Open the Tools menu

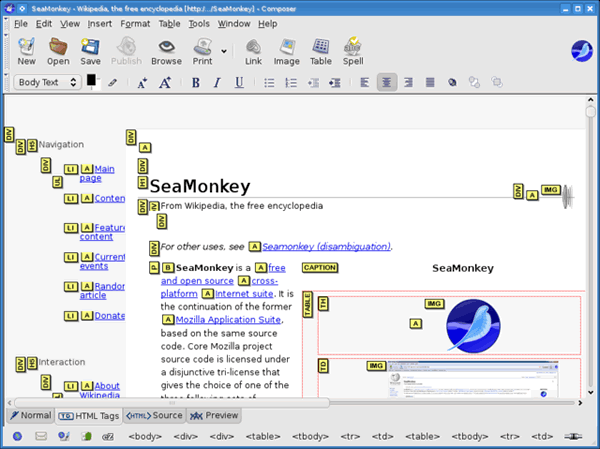(199, 24)
